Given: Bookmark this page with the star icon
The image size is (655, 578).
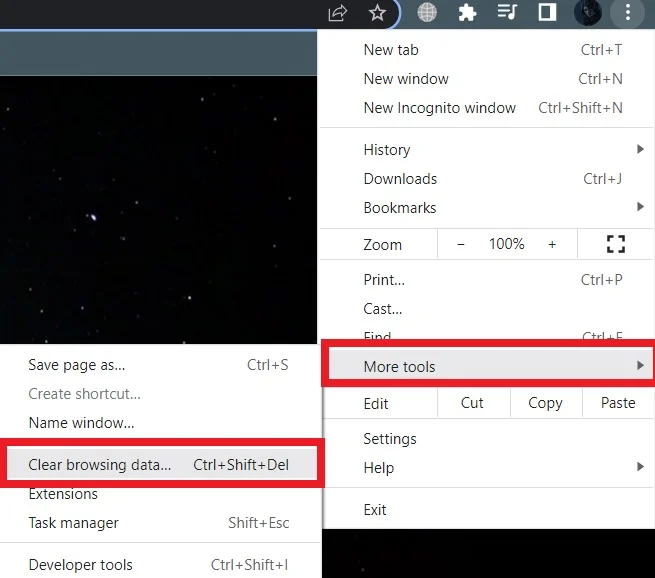Looking at the screenshot, I should coord(377,13).
